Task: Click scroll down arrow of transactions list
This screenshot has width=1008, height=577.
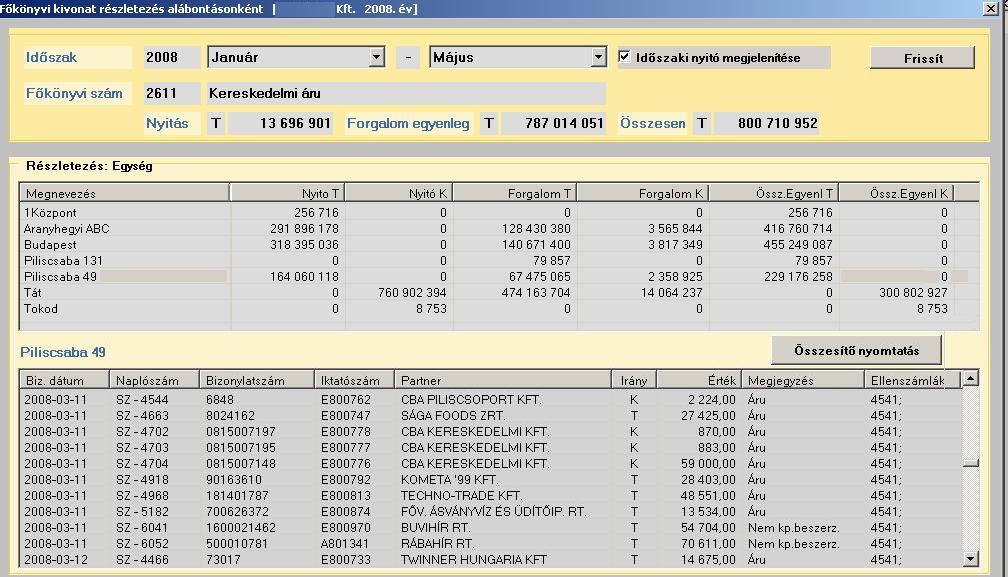Action: tap(971, 559)
